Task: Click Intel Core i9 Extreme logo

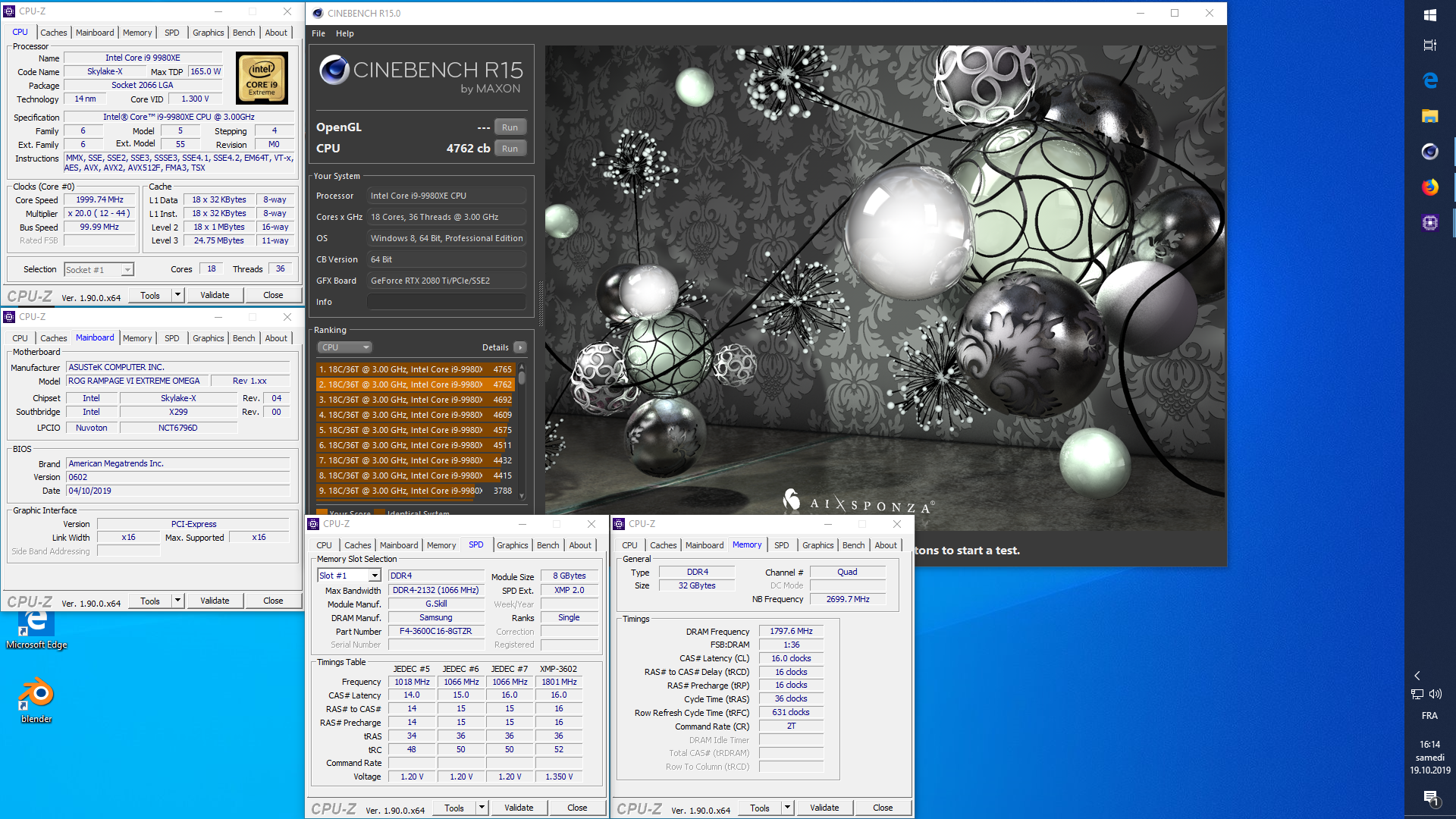Action: (x=262, y=78)
